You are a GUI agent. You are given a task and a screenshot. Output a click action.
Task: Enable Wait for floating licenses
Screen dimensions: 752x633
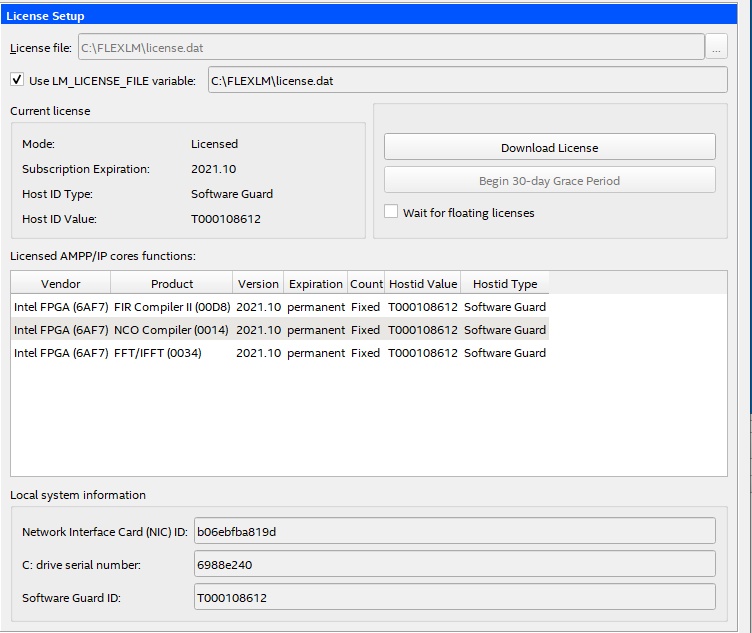pyautogui.click(x=392, y=212)
